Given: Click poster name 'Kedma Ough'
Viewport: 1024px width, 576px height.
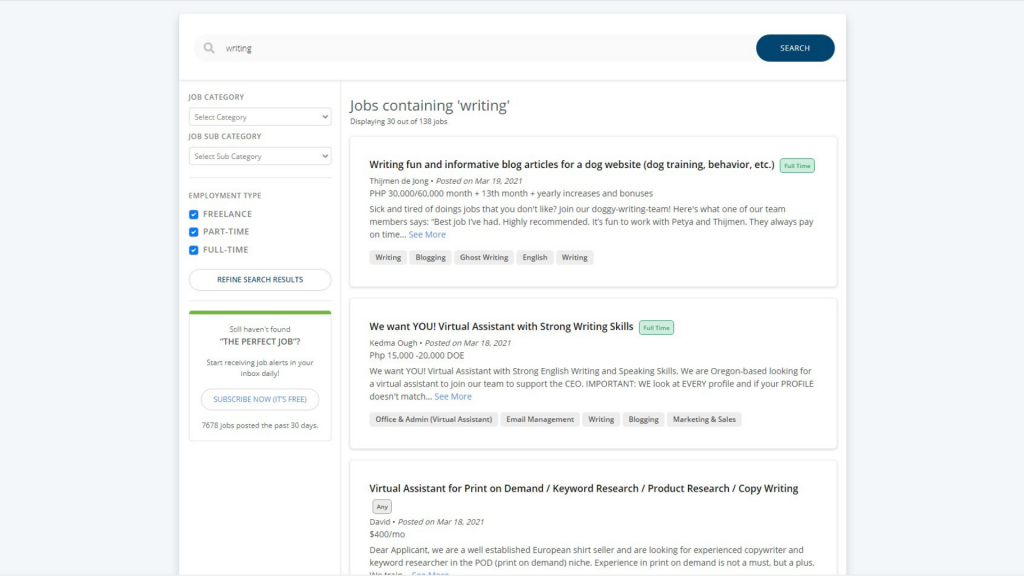Looking at the screenshot, I should (393, 343).
